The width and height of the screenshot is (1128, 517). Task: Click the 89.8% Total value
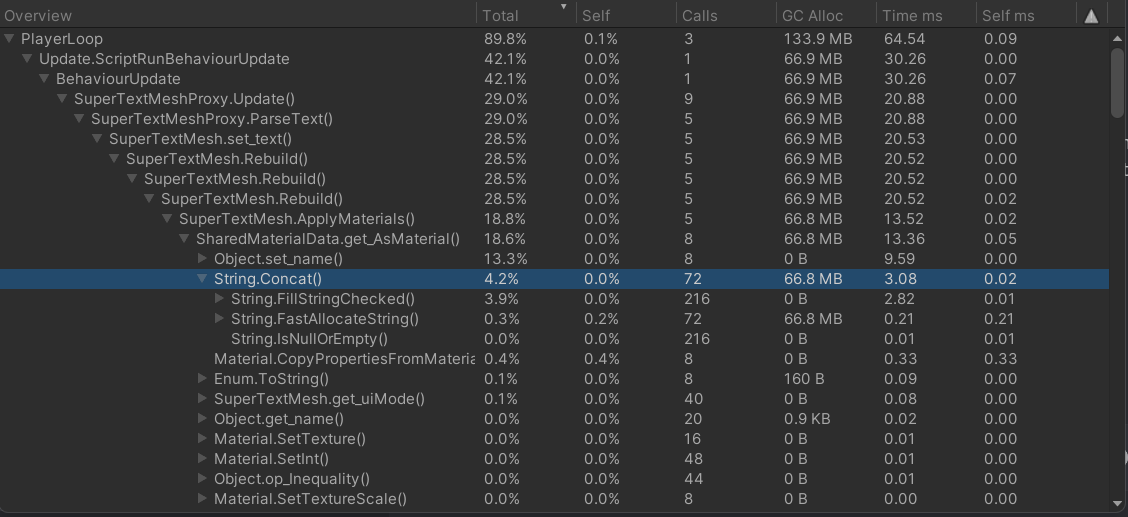click(x=505, y=39)
